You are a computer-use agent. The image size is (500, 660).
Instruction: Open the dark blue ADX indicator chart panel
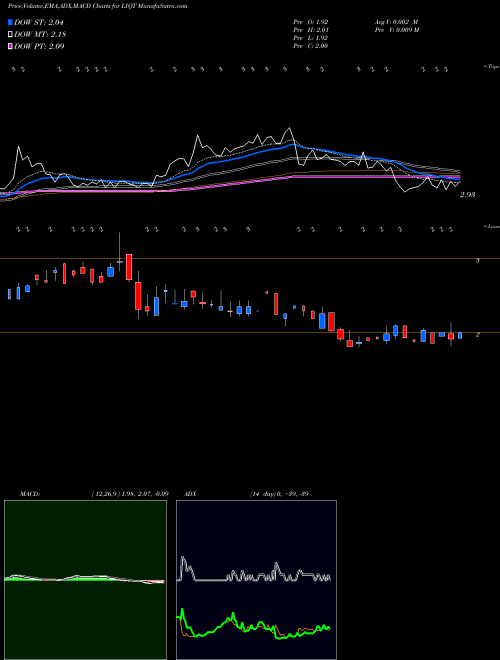click(256, 580)
